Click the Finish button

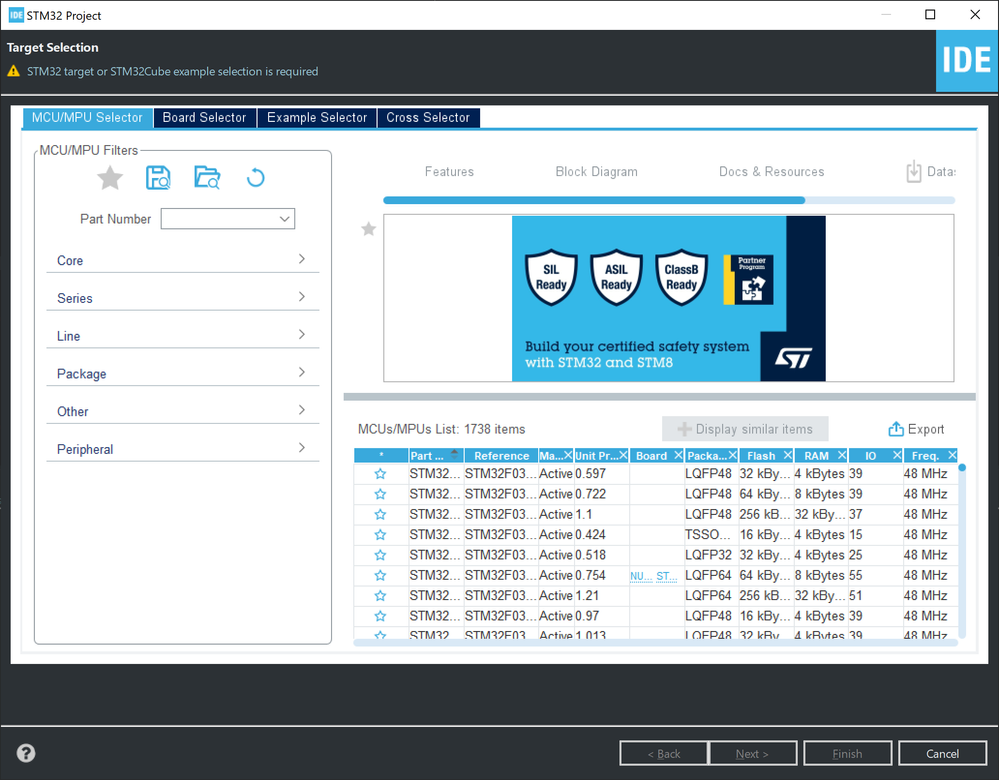tap(847, 753)
